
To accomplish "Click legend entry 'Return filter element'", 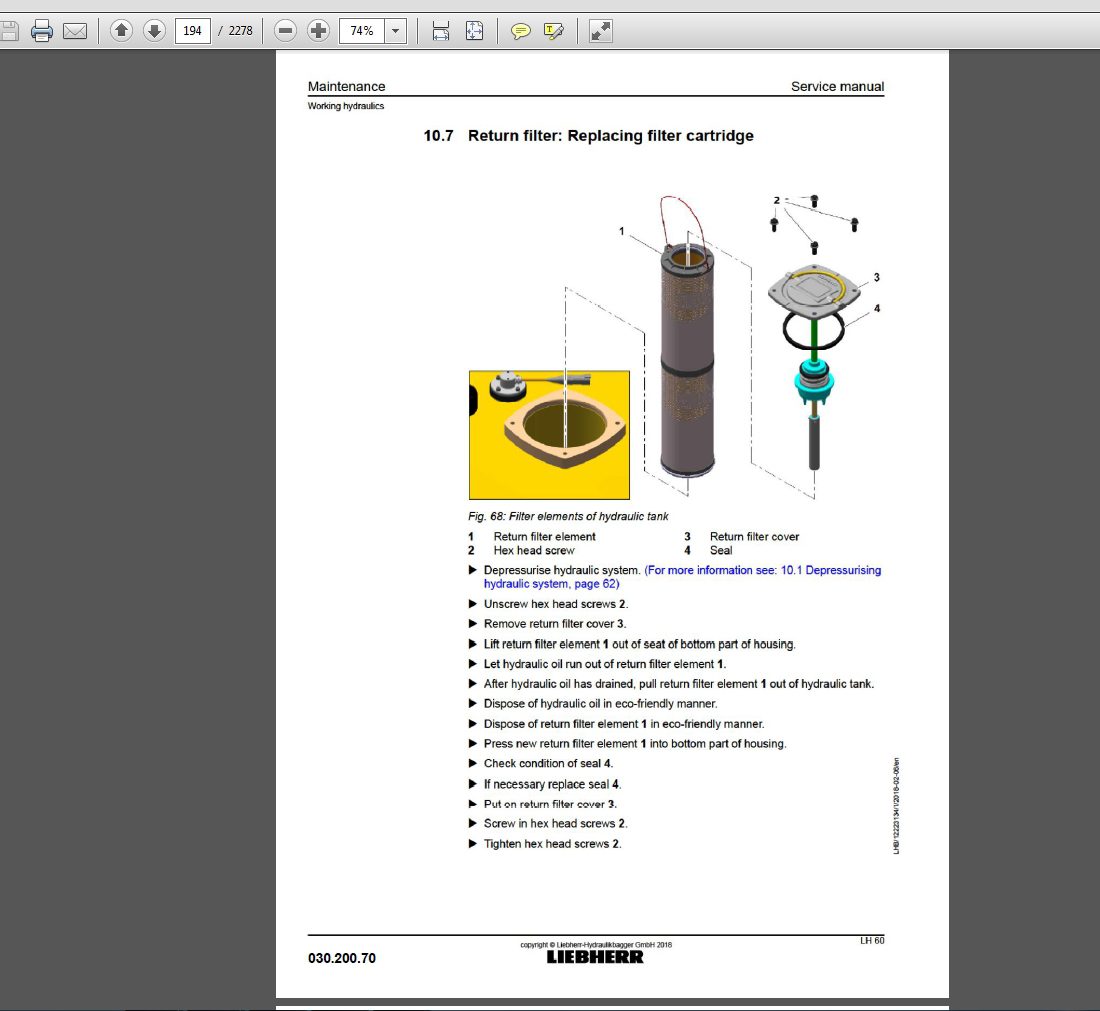I will pos(544,537).
